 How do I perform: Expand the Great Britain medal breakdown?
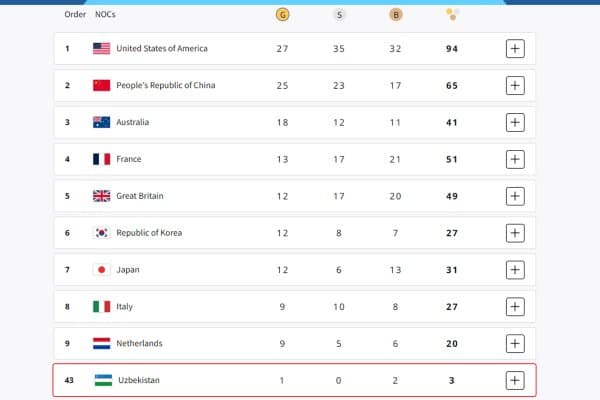coord(515,196)
